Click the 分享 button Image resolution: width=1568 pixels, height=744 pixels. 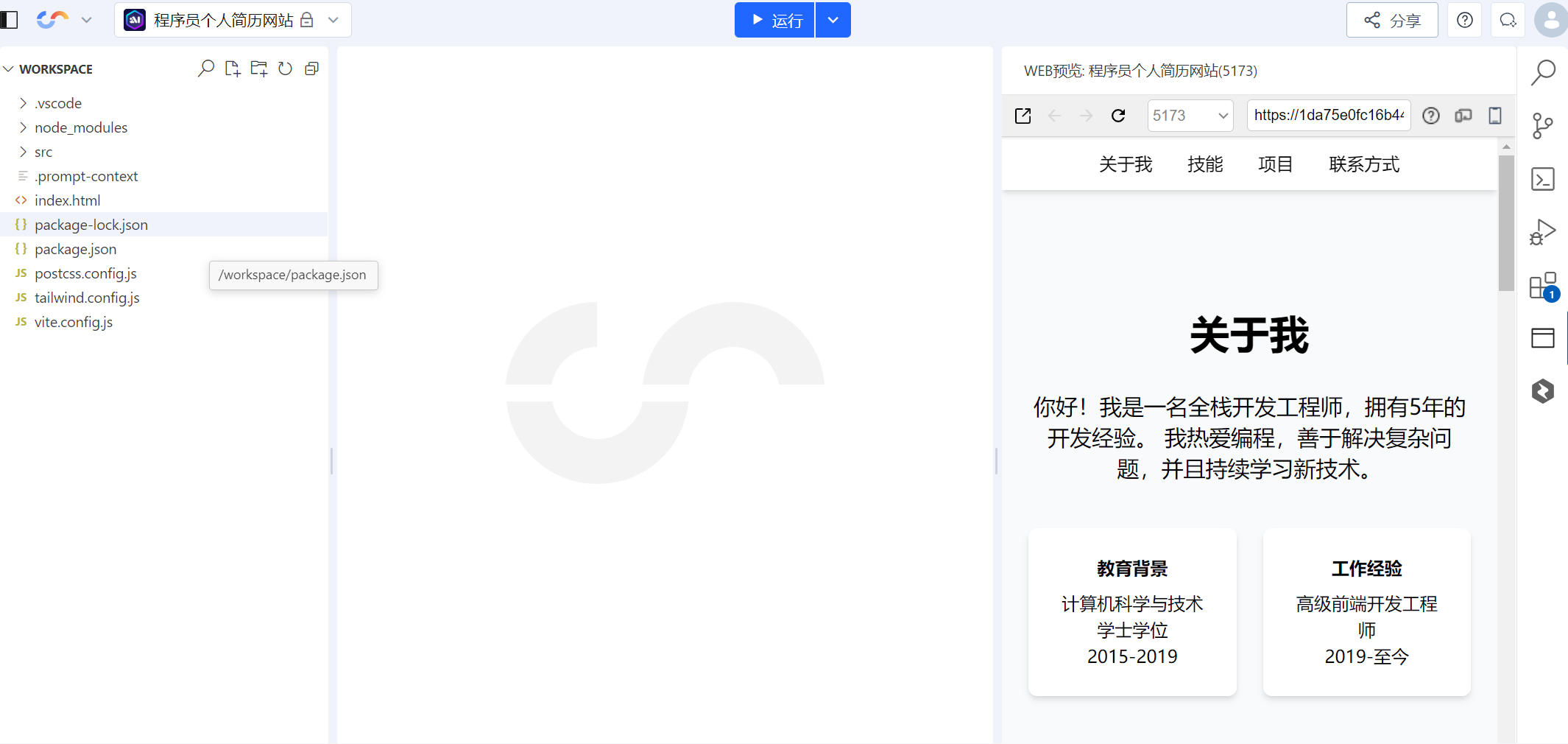[x=1392, y=20]
